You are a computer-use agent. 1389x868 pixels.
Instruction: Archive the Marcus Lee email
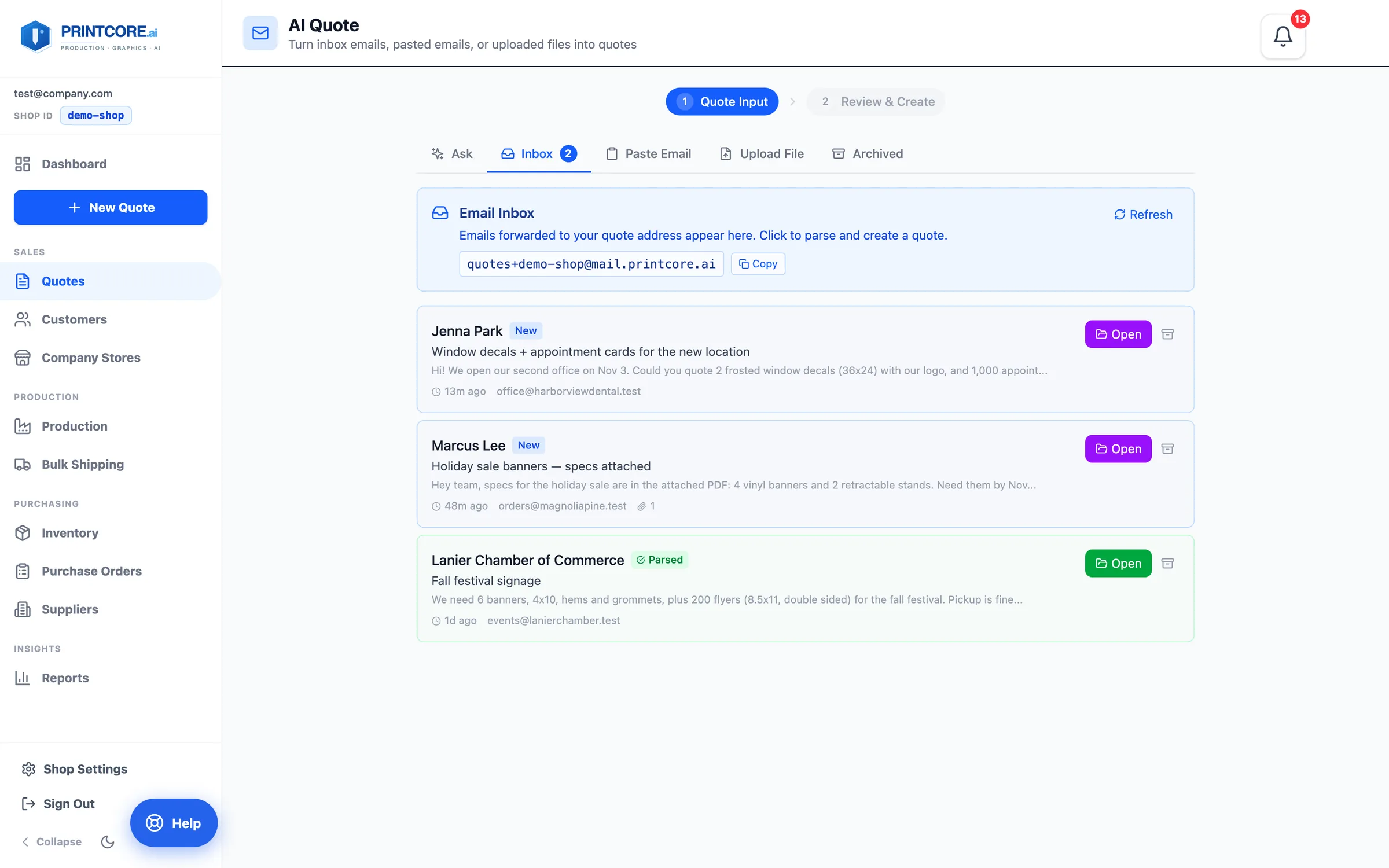(1167, 448)
